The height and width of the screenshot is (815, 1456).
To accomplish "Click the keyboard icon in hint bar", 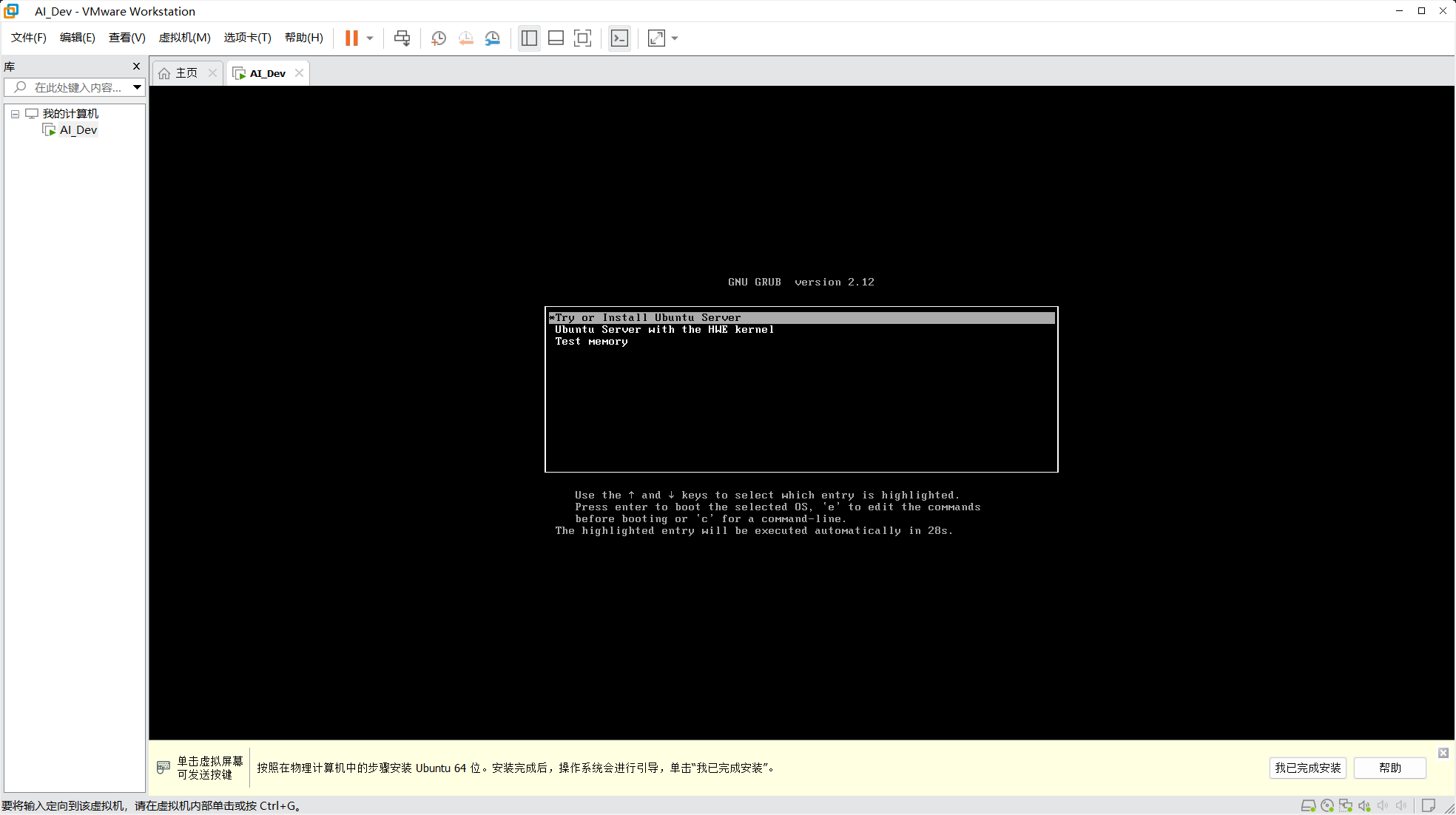I will pyautogui.click(x=164, y=768).
